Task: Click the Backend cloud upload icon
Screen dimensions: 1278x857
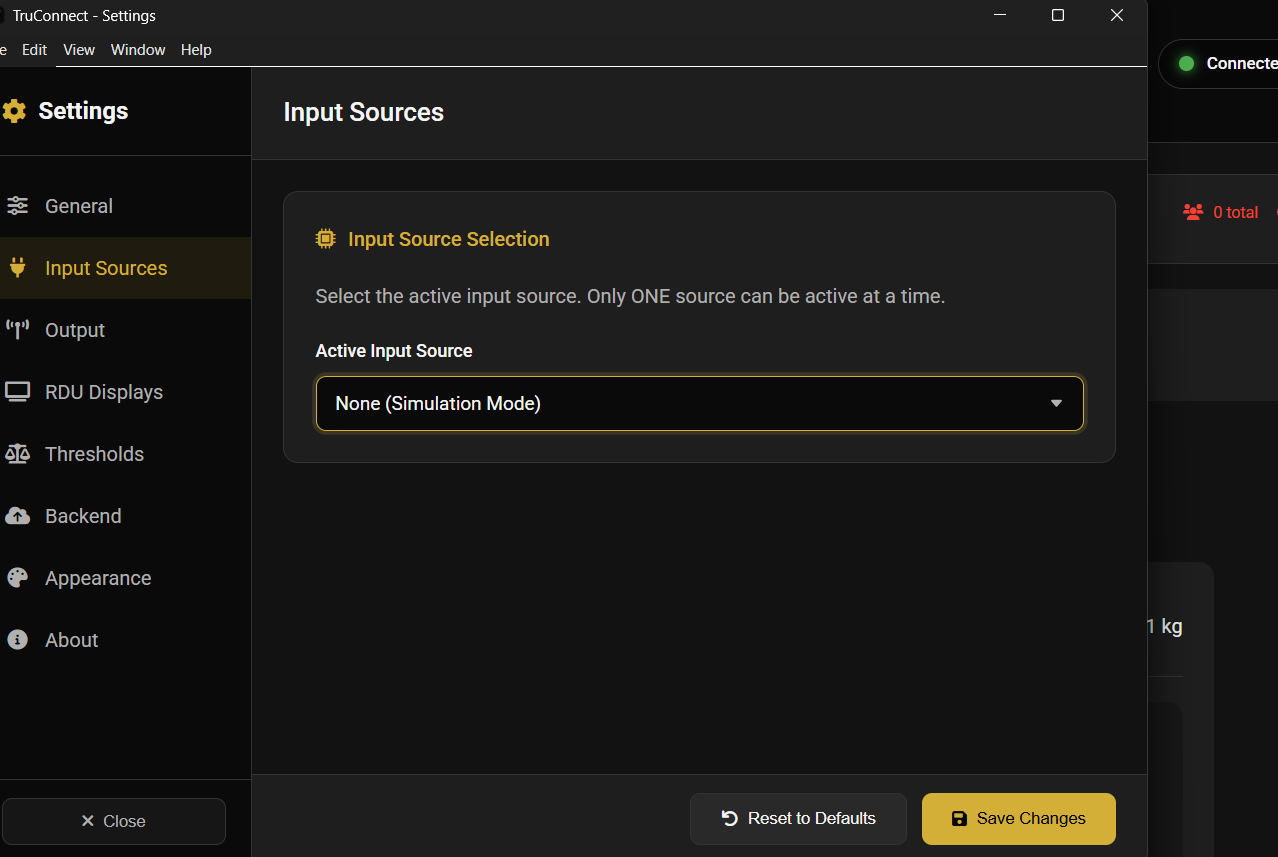Action: point(17,516)
